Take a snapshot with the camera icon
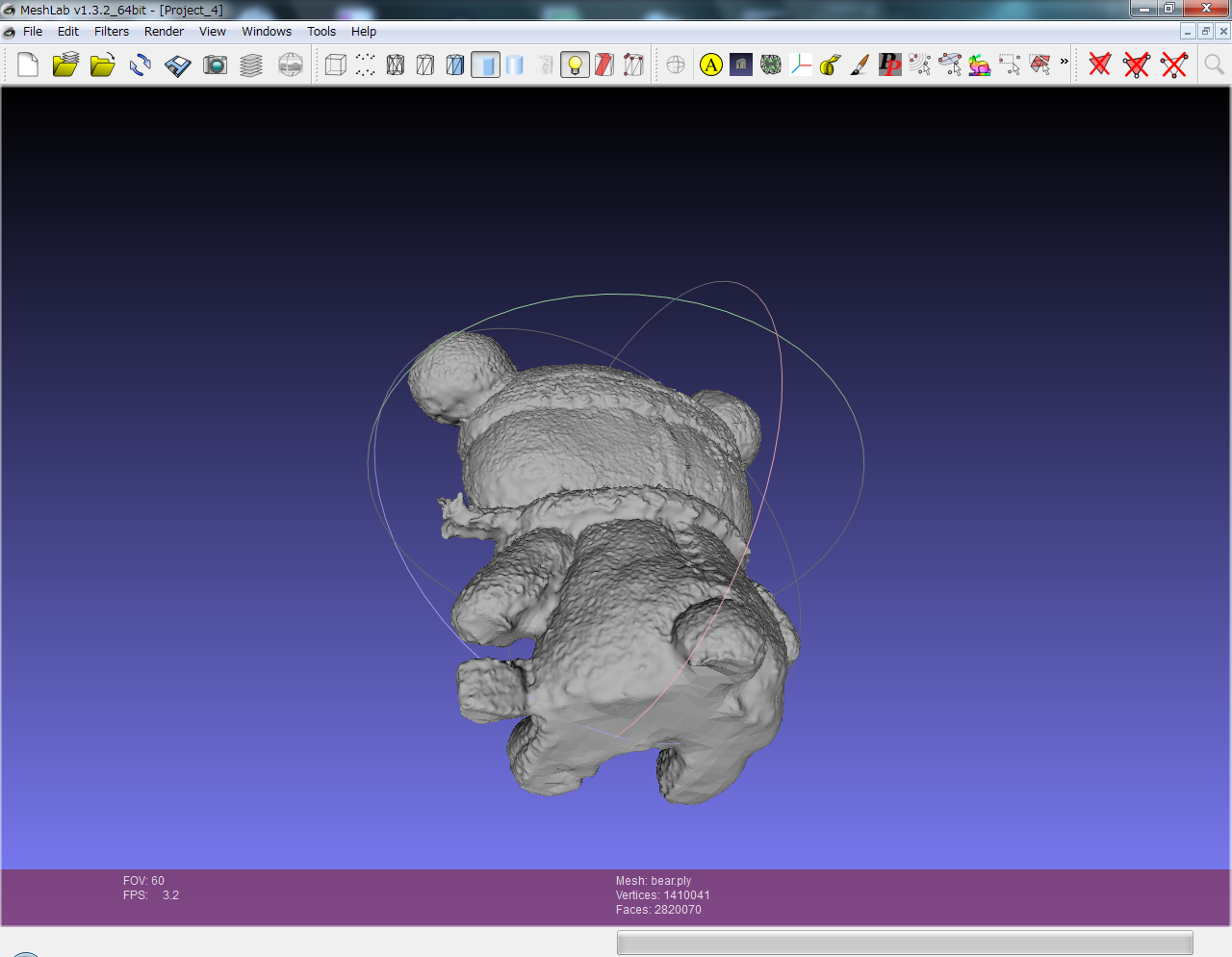The width and height of the screenshot is (1232, 957). tap(216, 65)
